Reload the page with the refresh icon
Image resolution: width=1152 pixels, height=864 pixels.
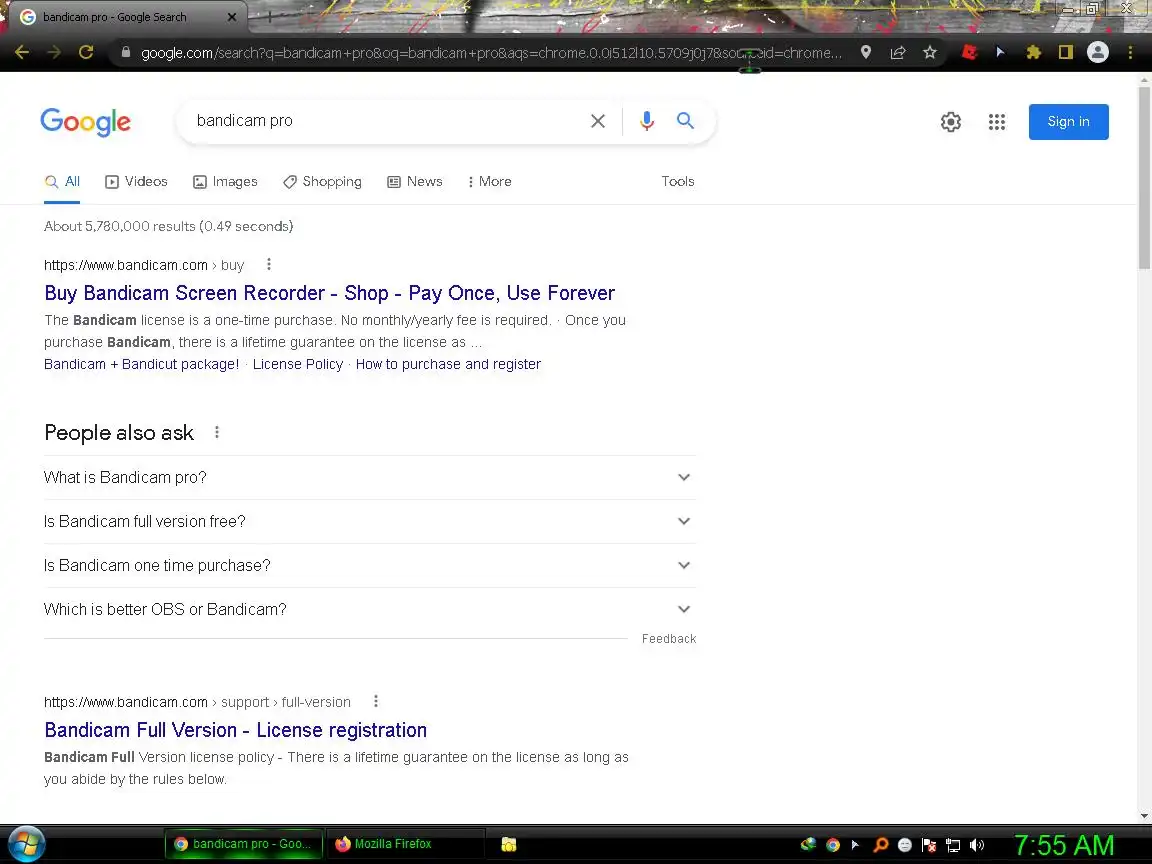point(86,52)
